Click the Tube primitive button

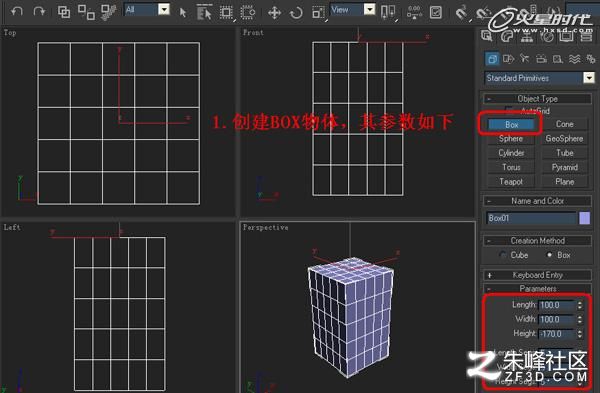tap(564, 153)
